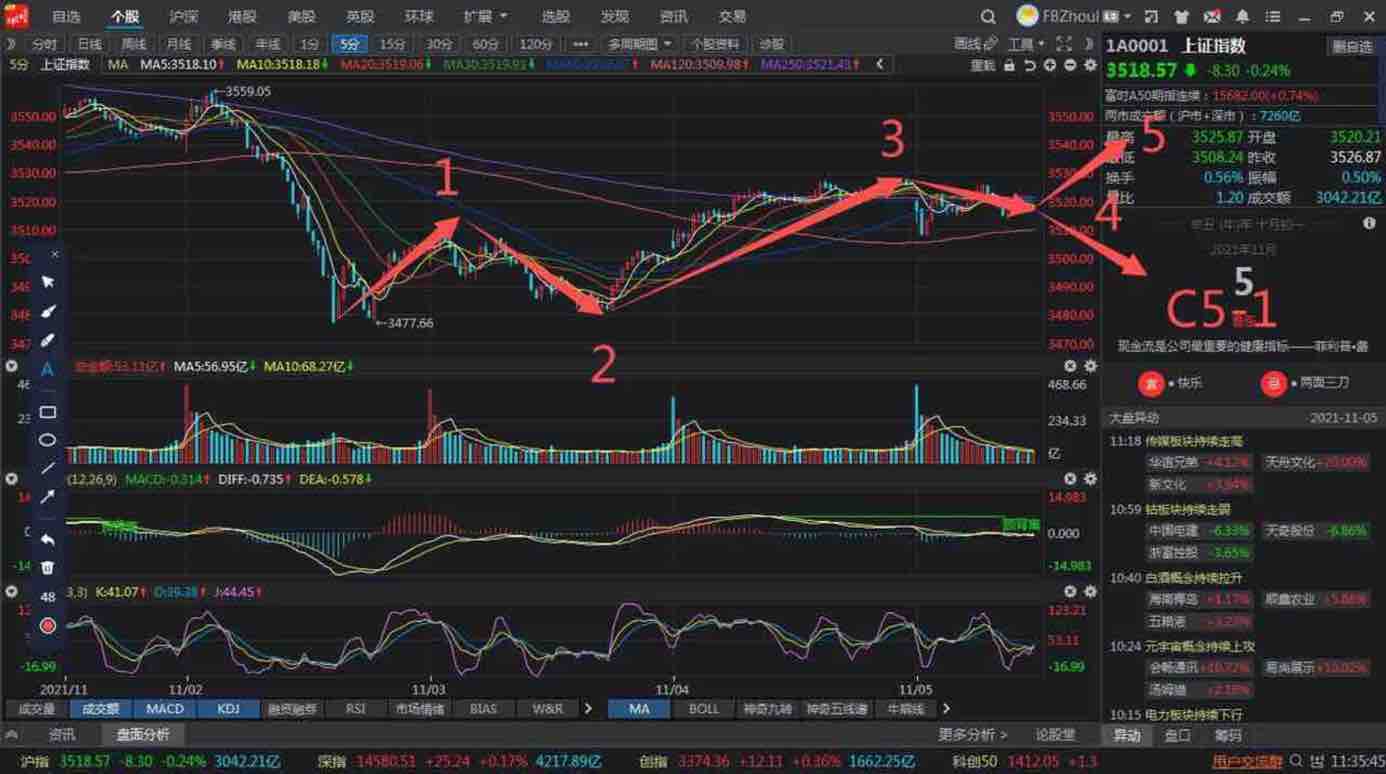Open the 个股资料 button
The height and width of the screenshot is (774, 1386).
pos(714,44)
